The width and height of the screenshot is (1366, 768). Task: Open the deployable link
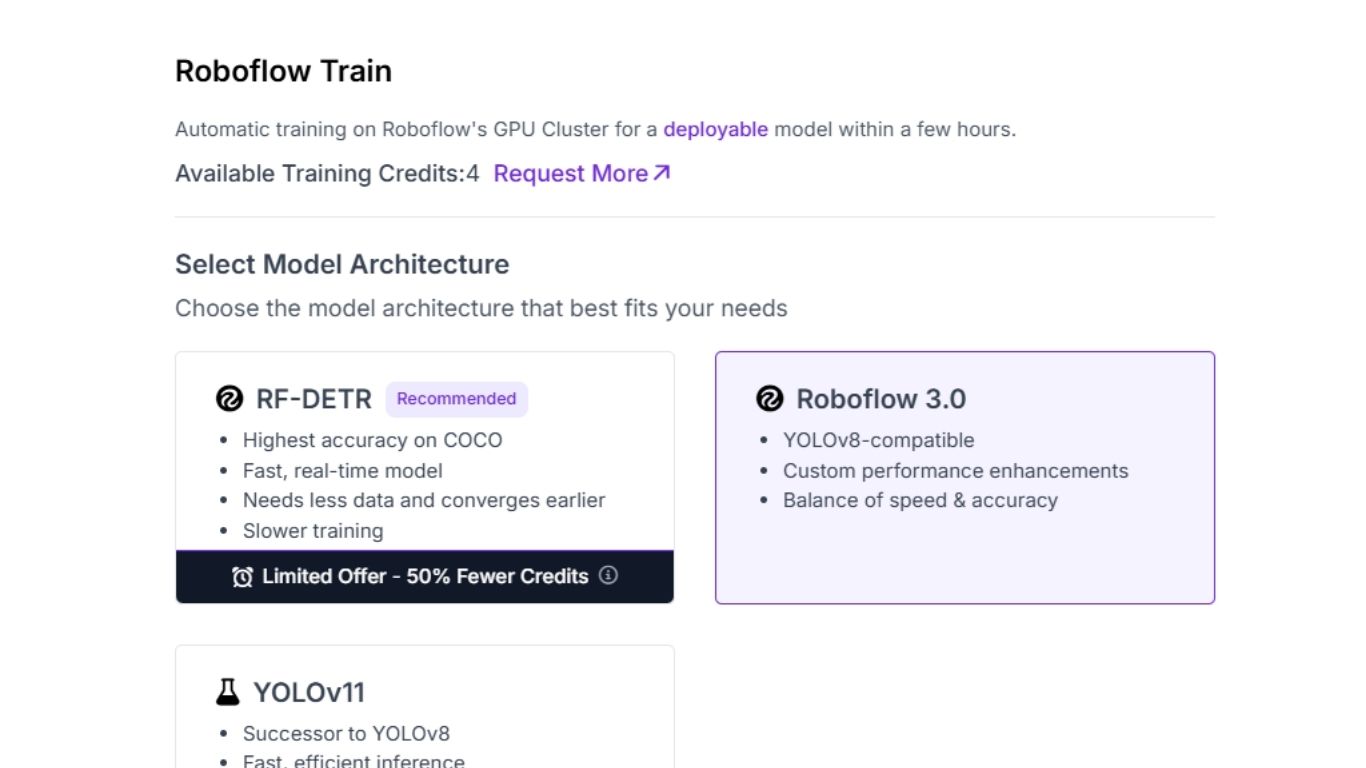click(x=715, y=129)
